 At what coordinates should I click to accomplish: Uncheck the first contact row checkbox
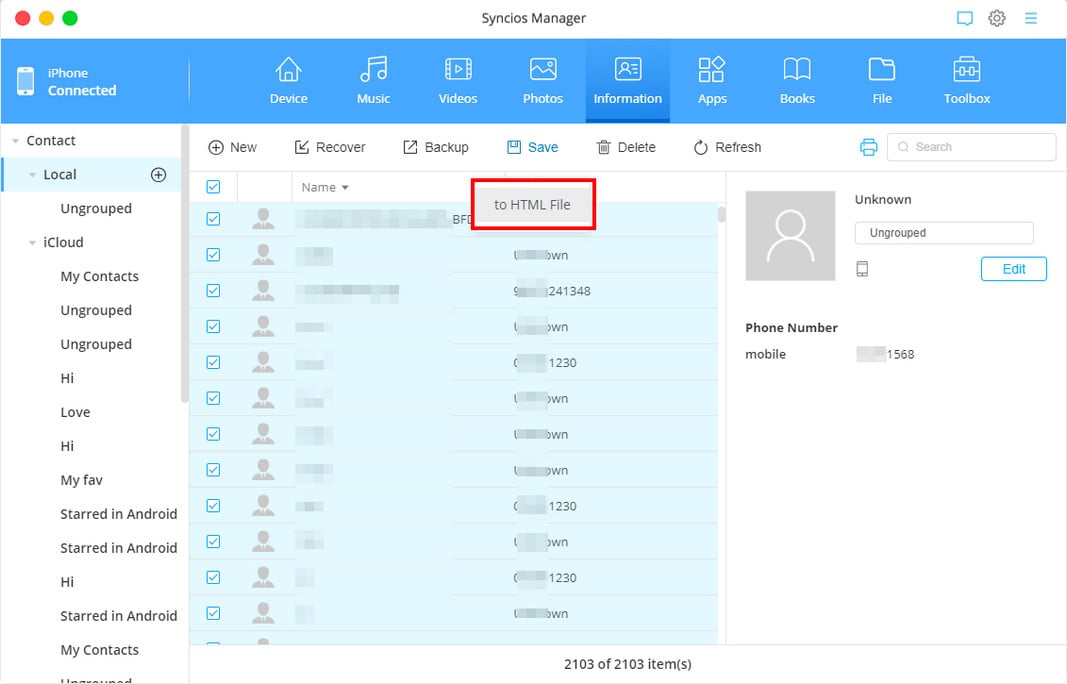point(213,219)
